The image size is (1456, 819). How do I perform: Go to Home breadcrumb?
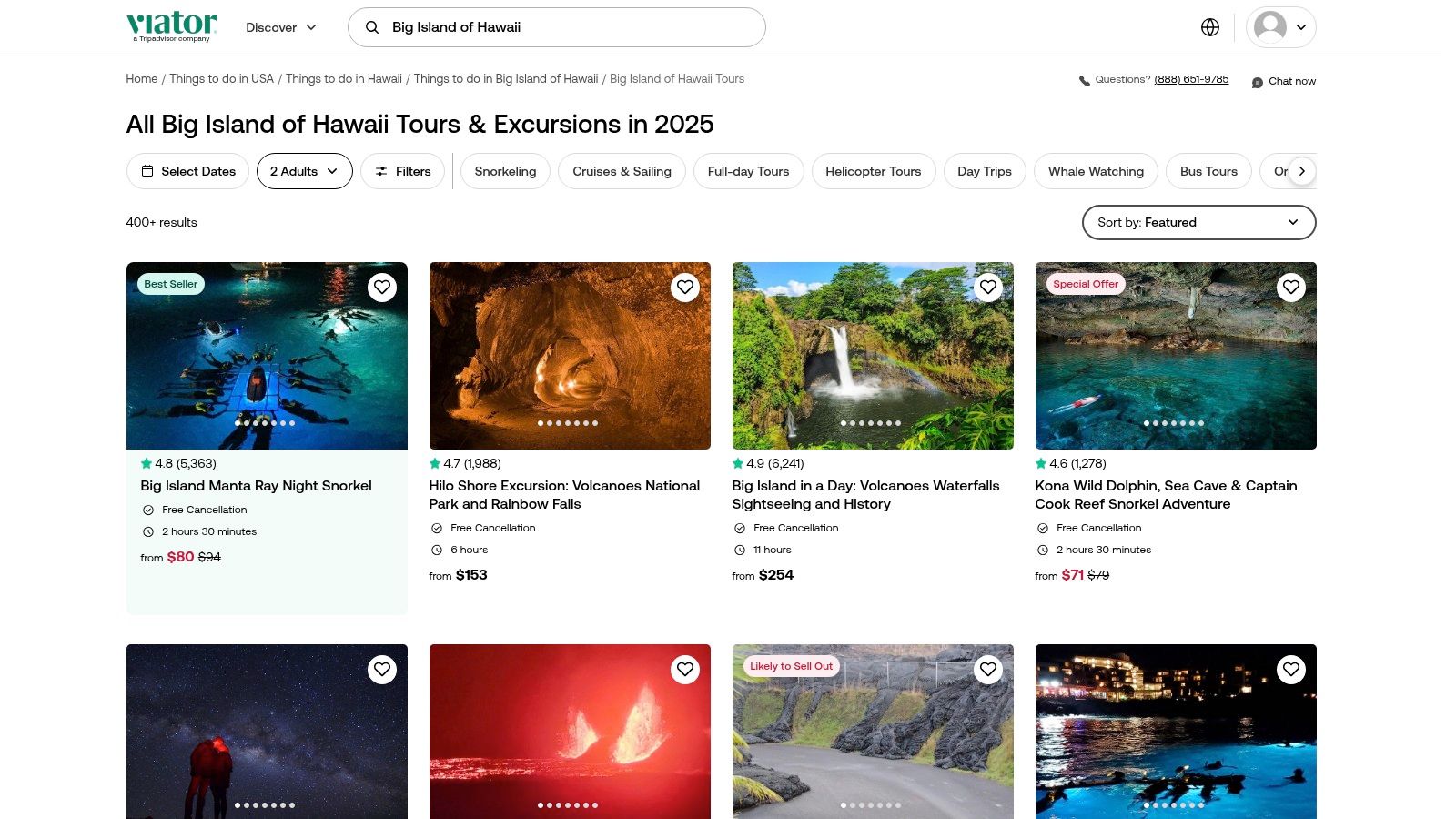click(x=142, y=79)
